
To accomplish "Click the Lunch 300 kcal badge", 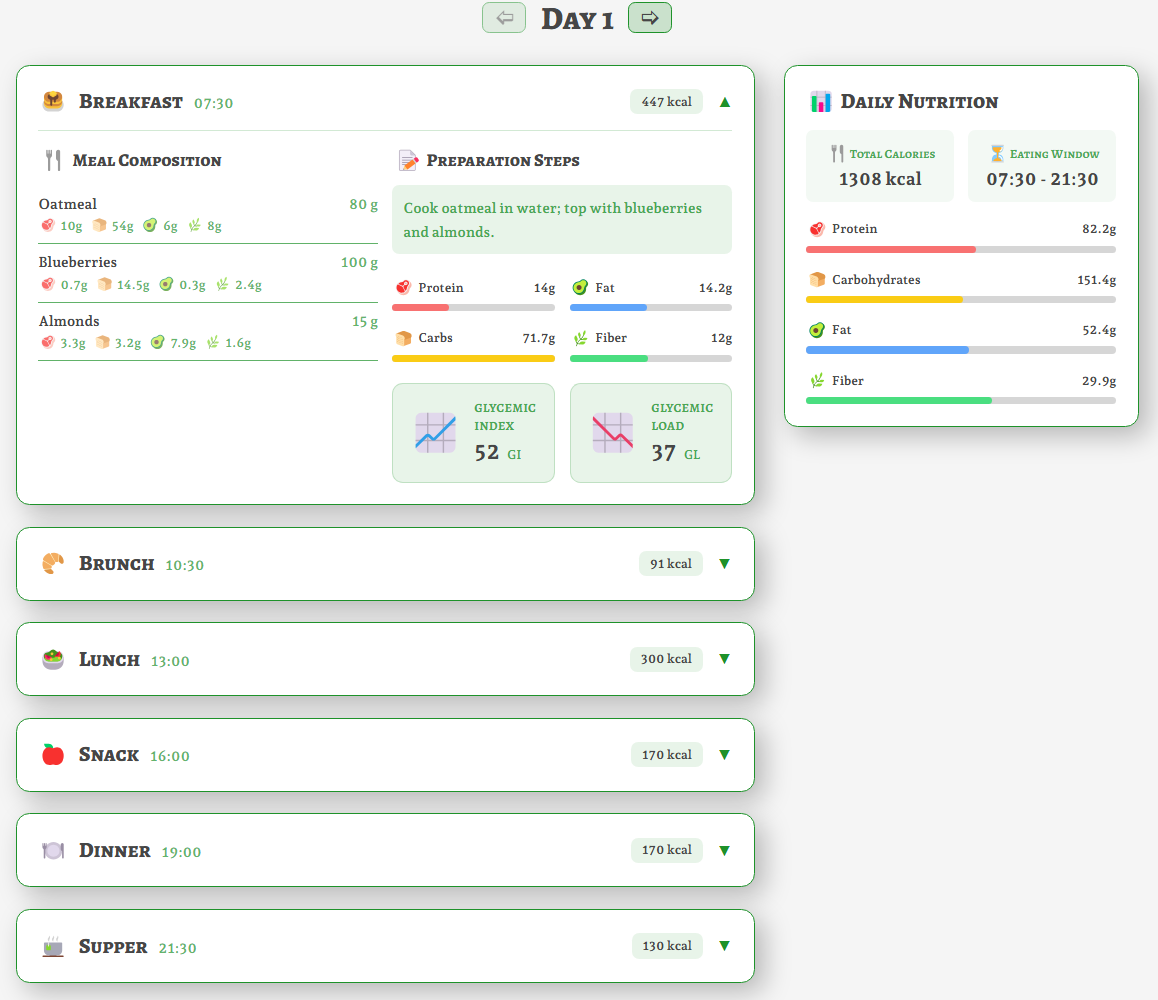I will (666, 659).
